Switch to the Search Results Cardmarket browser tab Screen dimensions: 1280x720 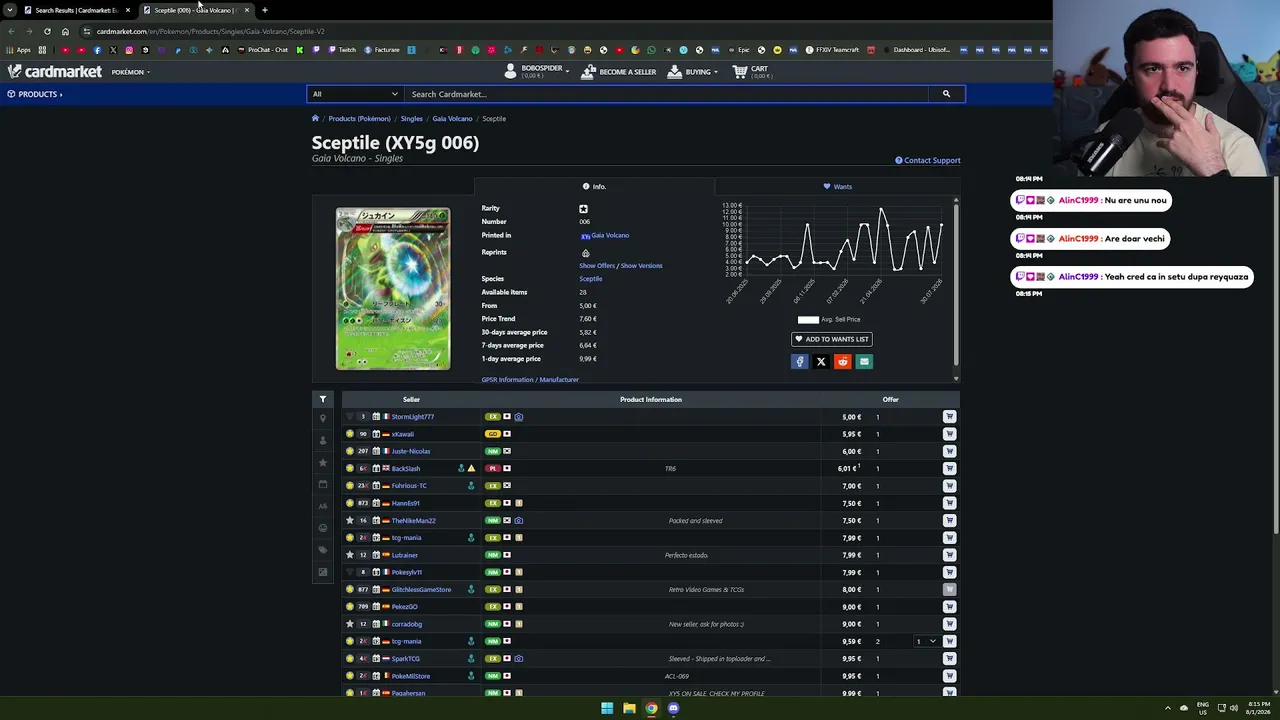click(78, 10)
